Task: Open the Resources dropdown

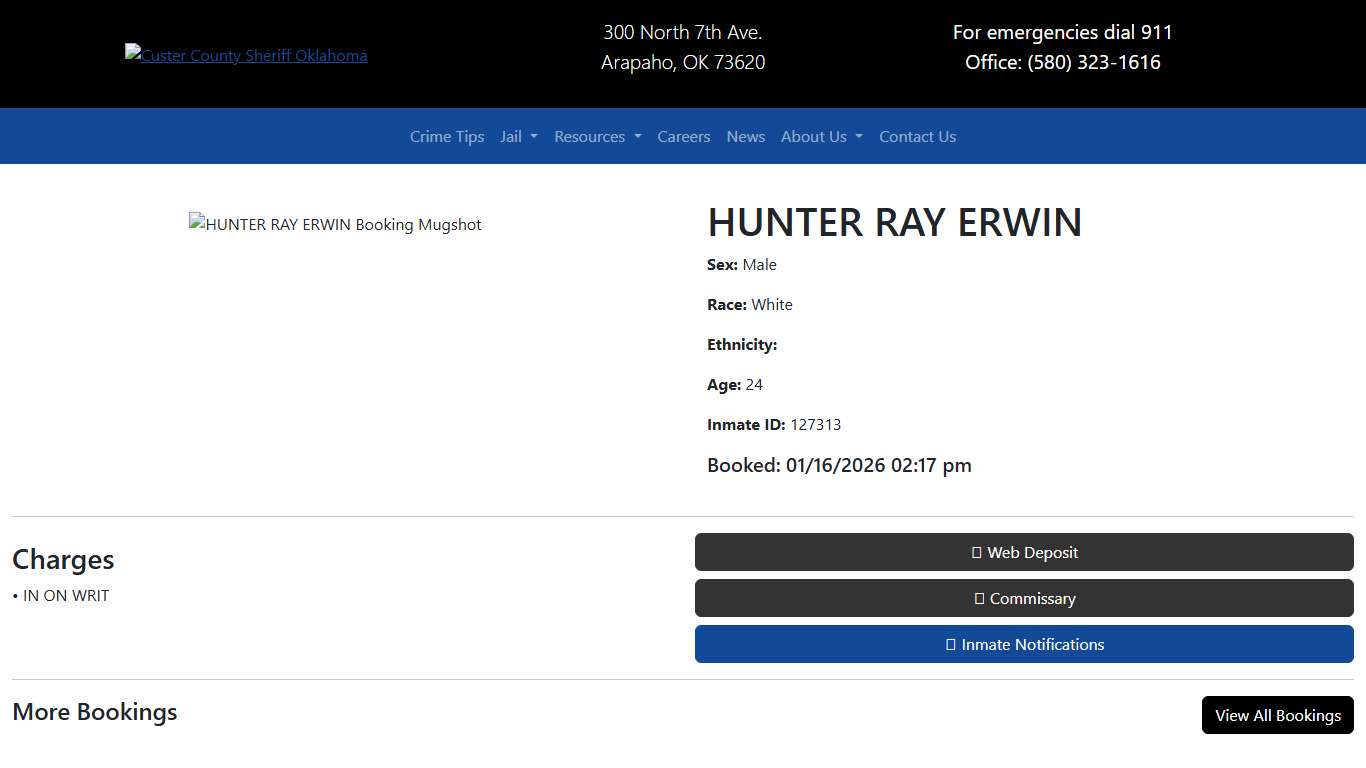Action: point(597,136)
